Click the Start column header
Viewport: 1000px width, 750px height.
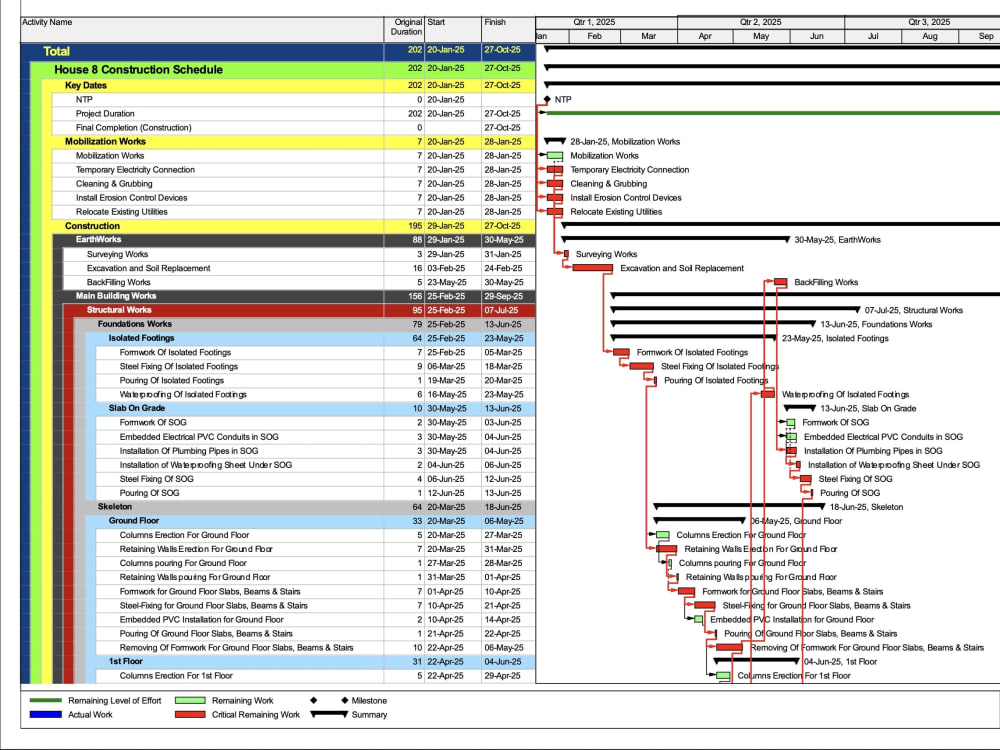pos(453,29)
